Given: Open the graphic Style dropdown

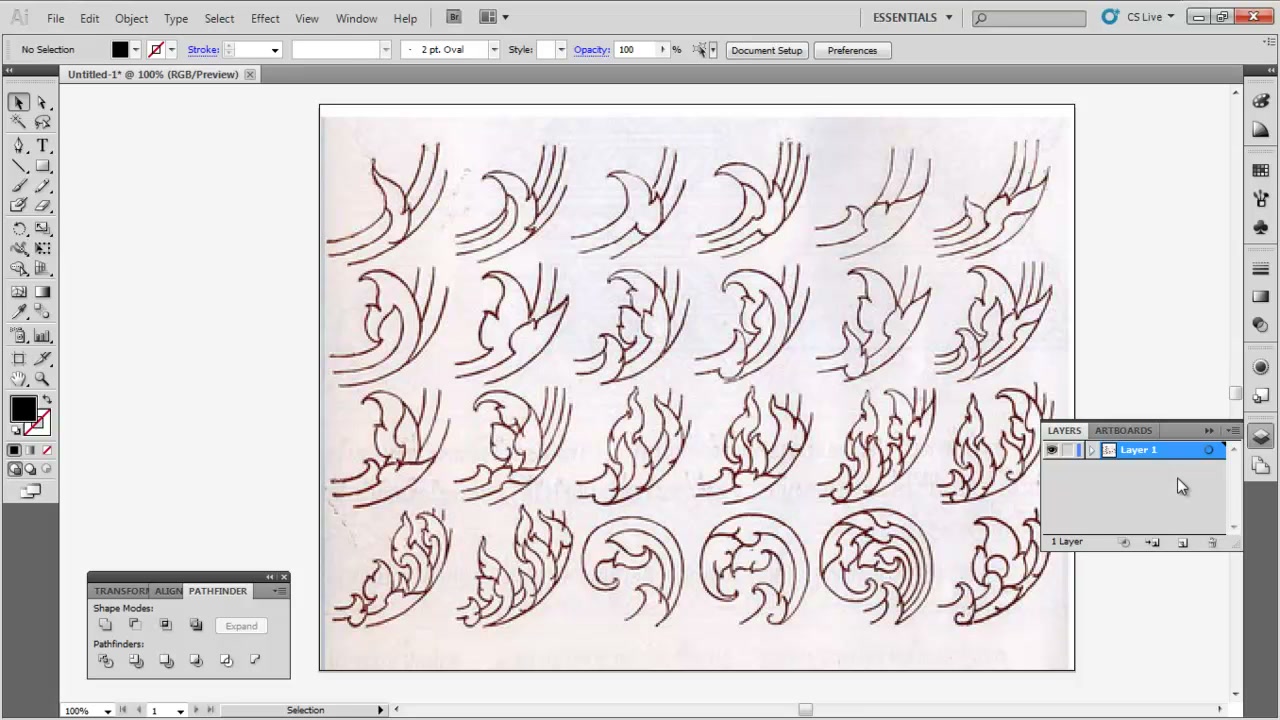Looking at the screenshot, I should point(561,50).
